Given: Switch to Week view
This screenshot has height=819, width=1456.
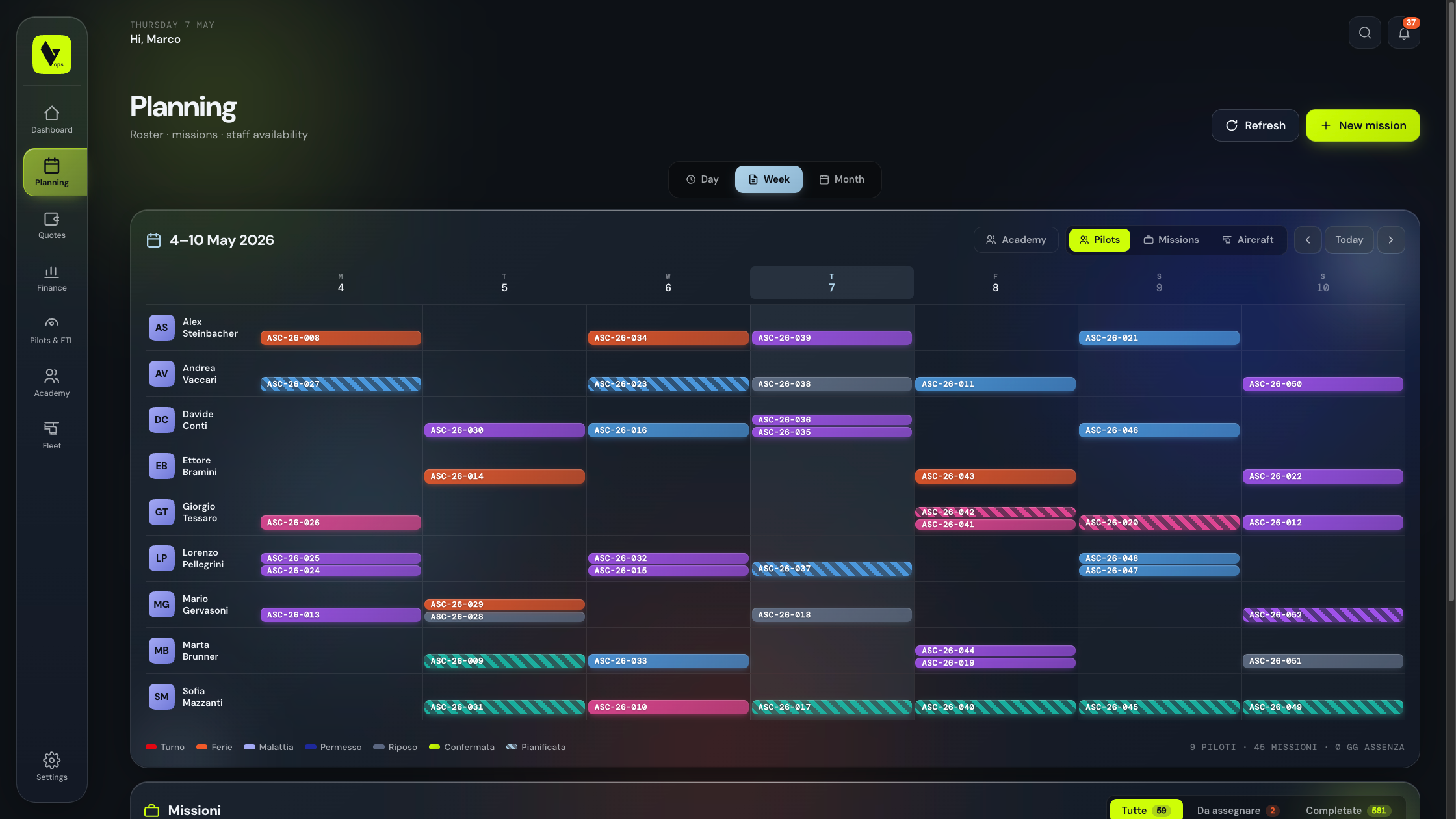Looking at the screenshot, I should click(x=769, y=179).
